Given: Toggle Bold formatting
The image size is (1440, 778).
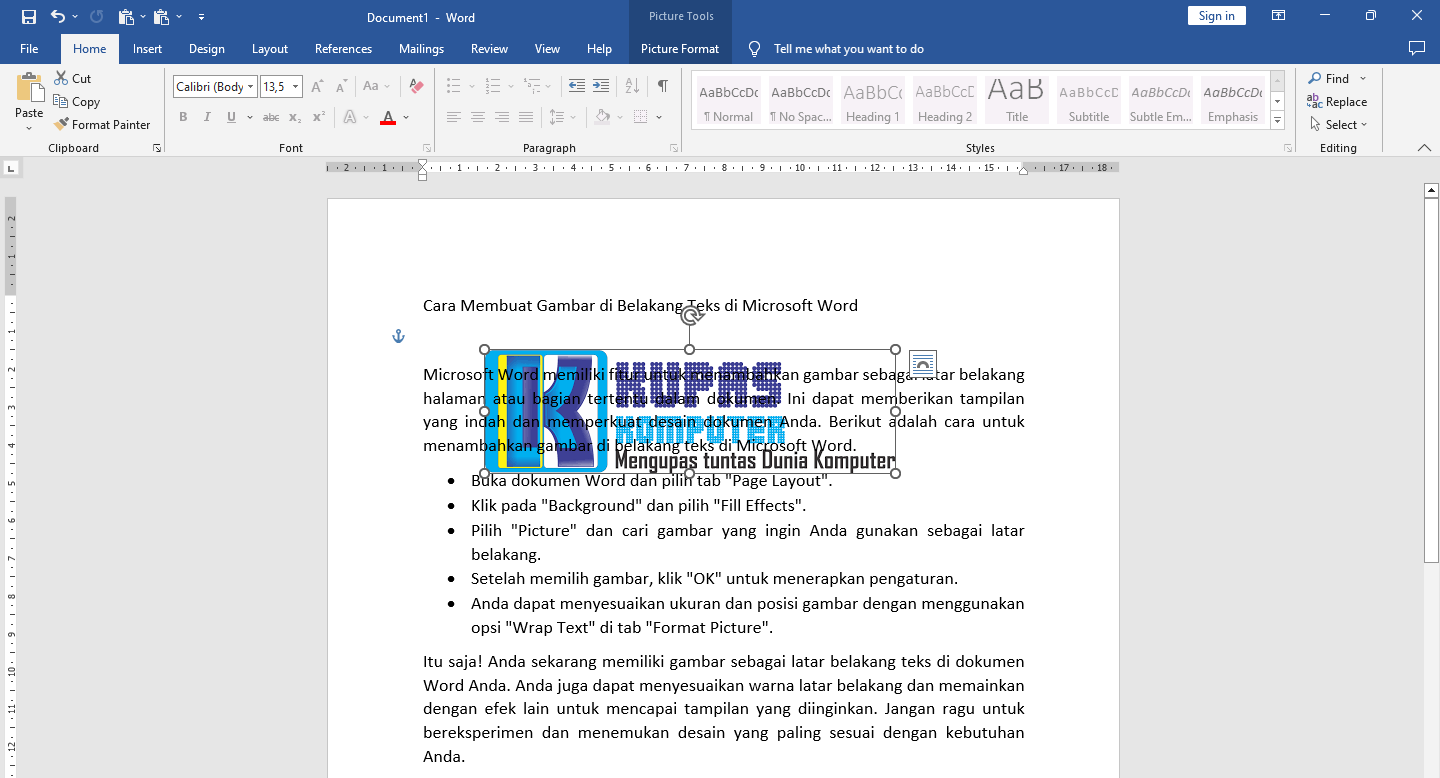Looking at the screenshot, I should (183, 117).
